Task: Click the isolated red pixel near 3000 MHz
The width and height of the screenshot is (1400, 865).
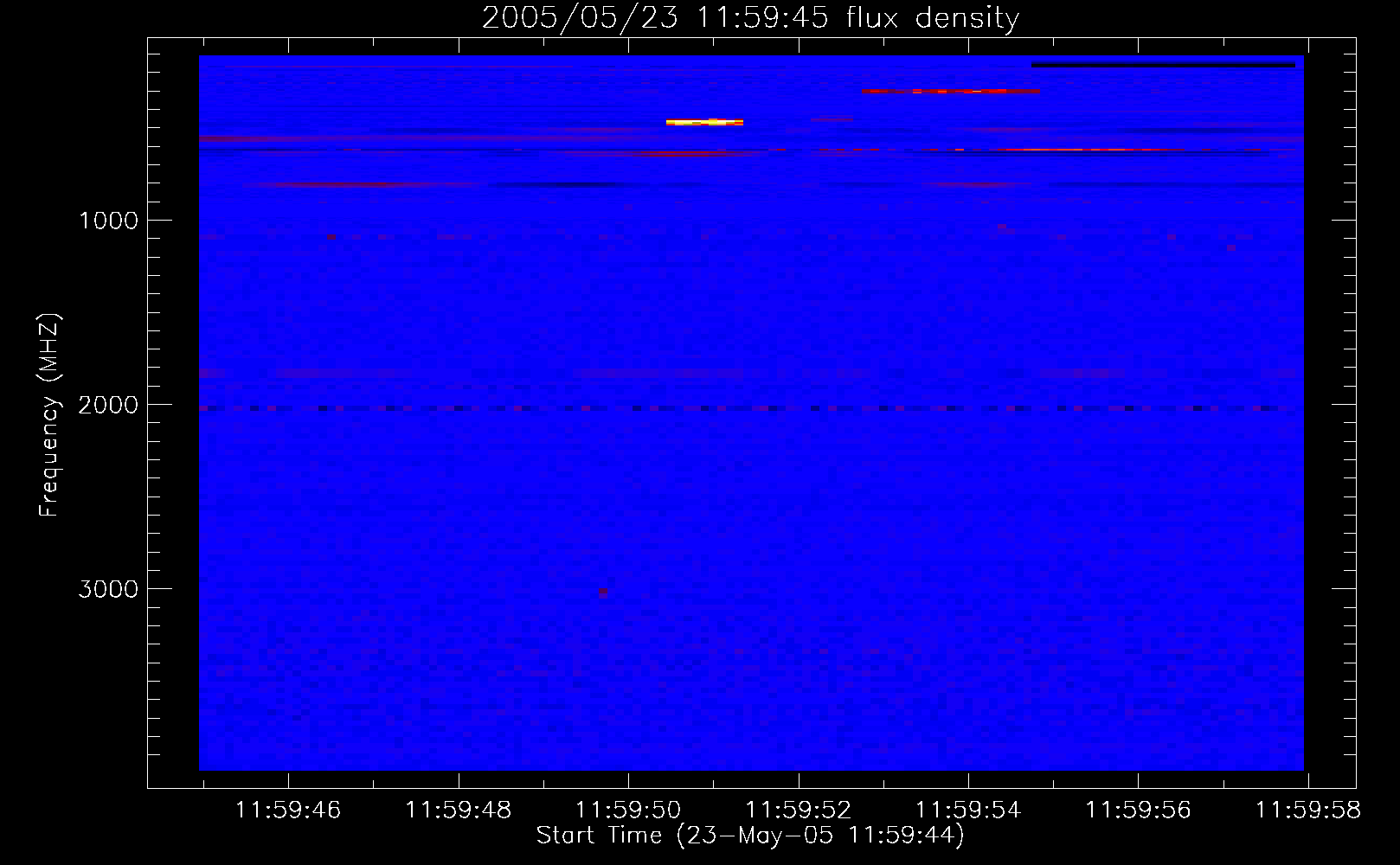Action: [602, 592]
